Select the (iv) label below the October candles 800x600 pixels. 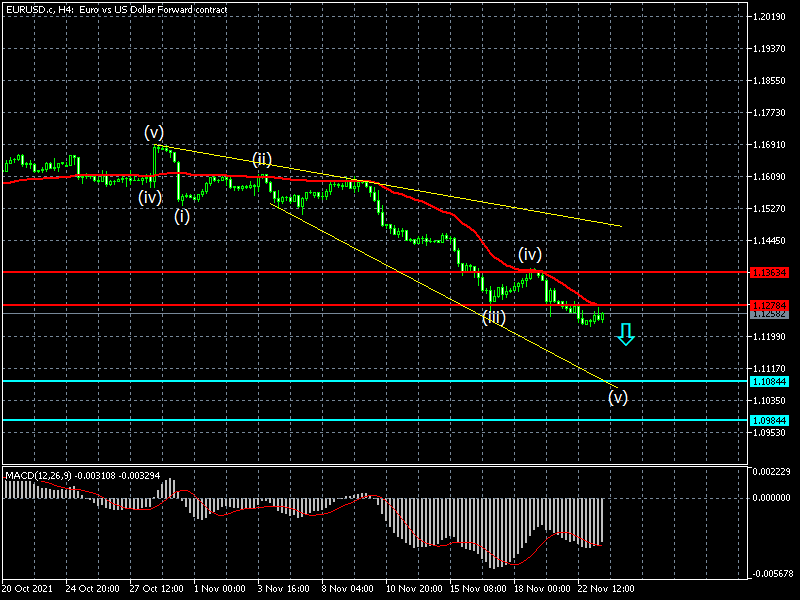pyautogui.click(x=150, y=197)
